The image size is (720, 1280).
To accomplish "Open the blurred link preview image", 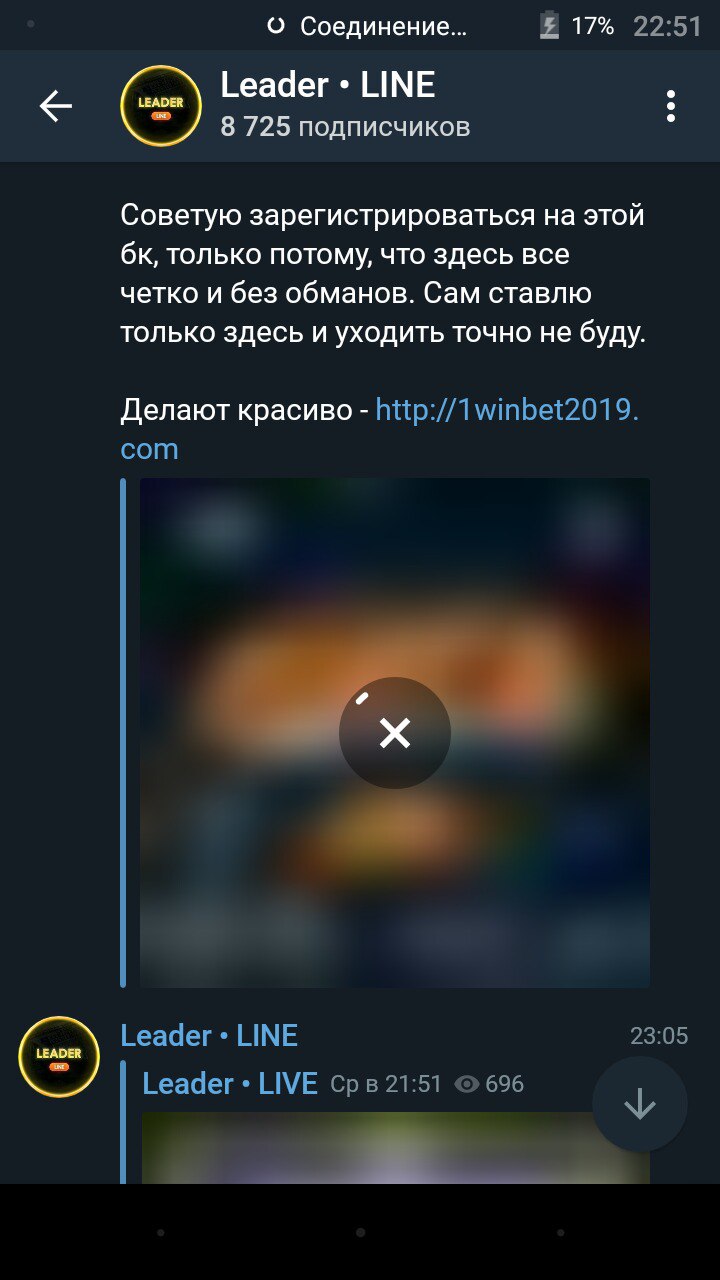I will click(395, 733).
